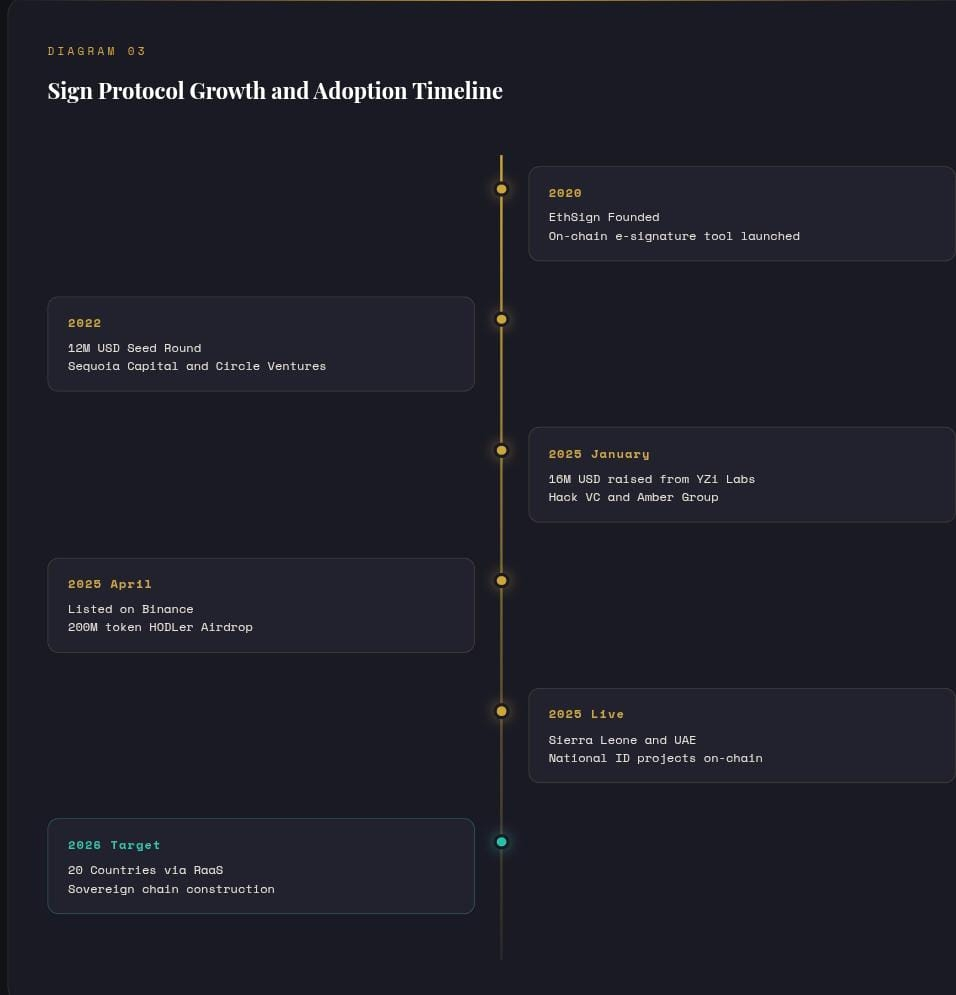Select the 2025 April timeline dot

click(502, 581)
